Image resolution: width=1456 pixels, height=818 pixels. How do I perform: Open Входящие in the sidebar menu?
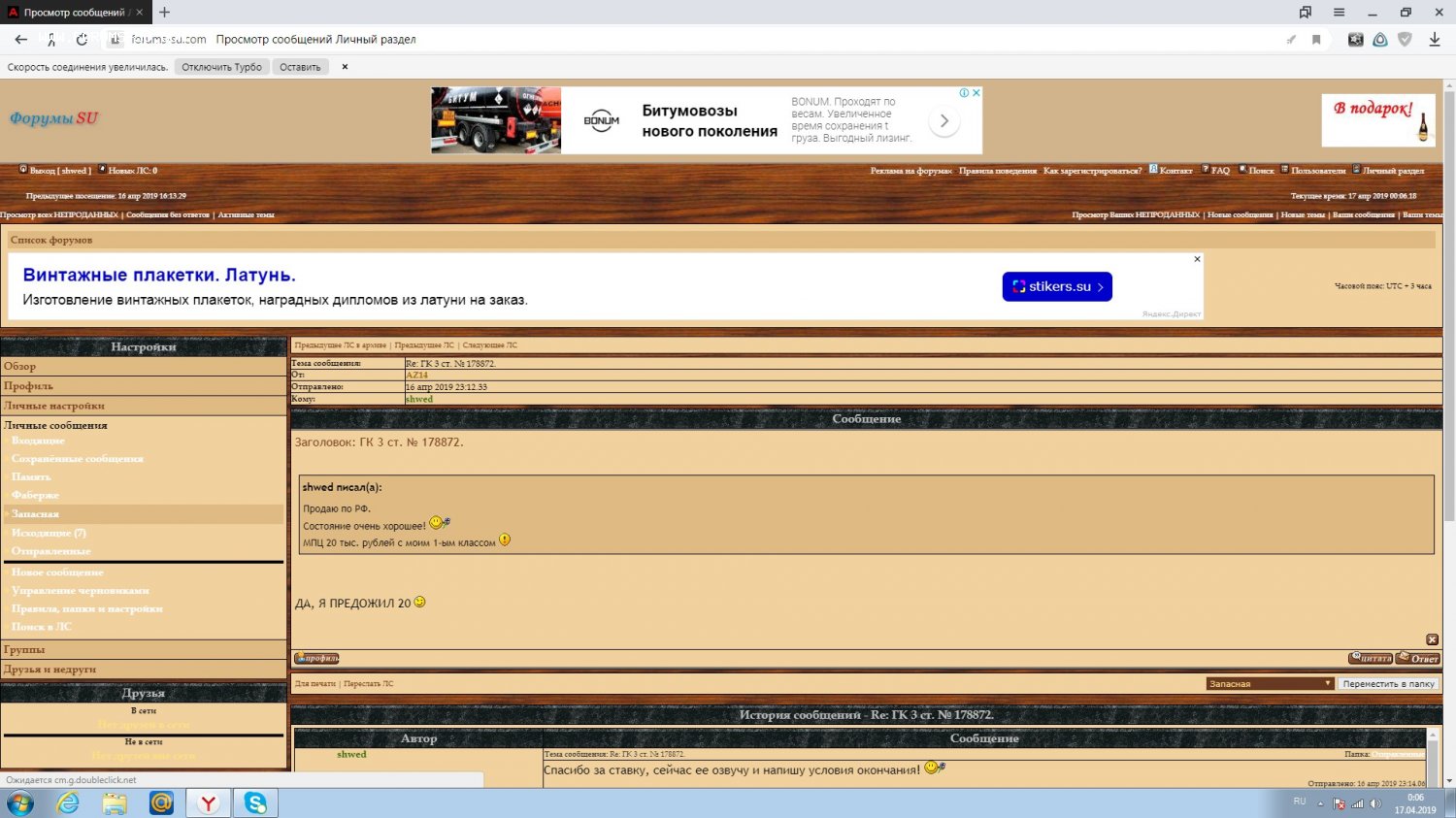click(x=38, y=441)
